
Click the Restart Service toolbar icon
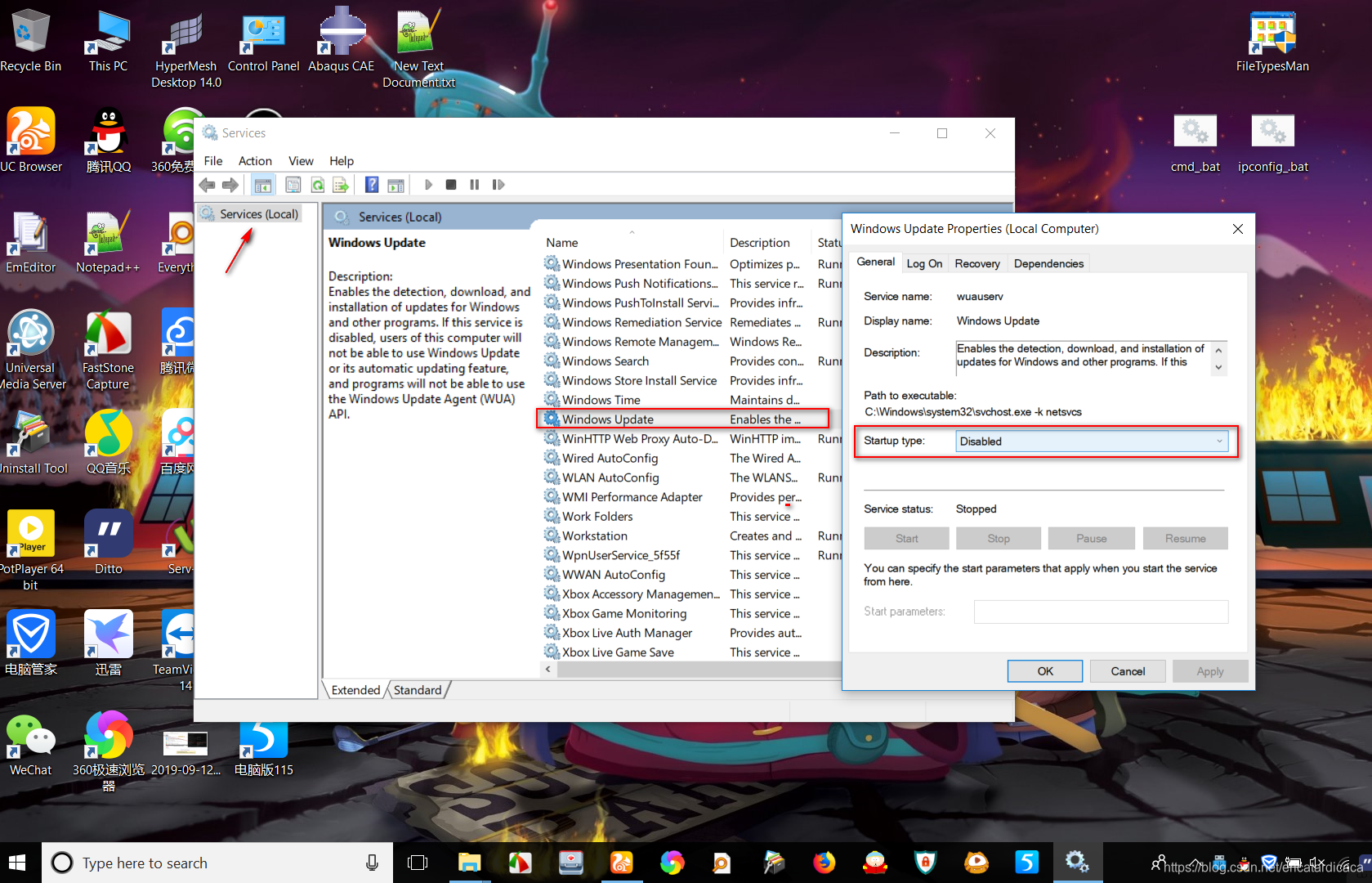[x=498, y=185]
